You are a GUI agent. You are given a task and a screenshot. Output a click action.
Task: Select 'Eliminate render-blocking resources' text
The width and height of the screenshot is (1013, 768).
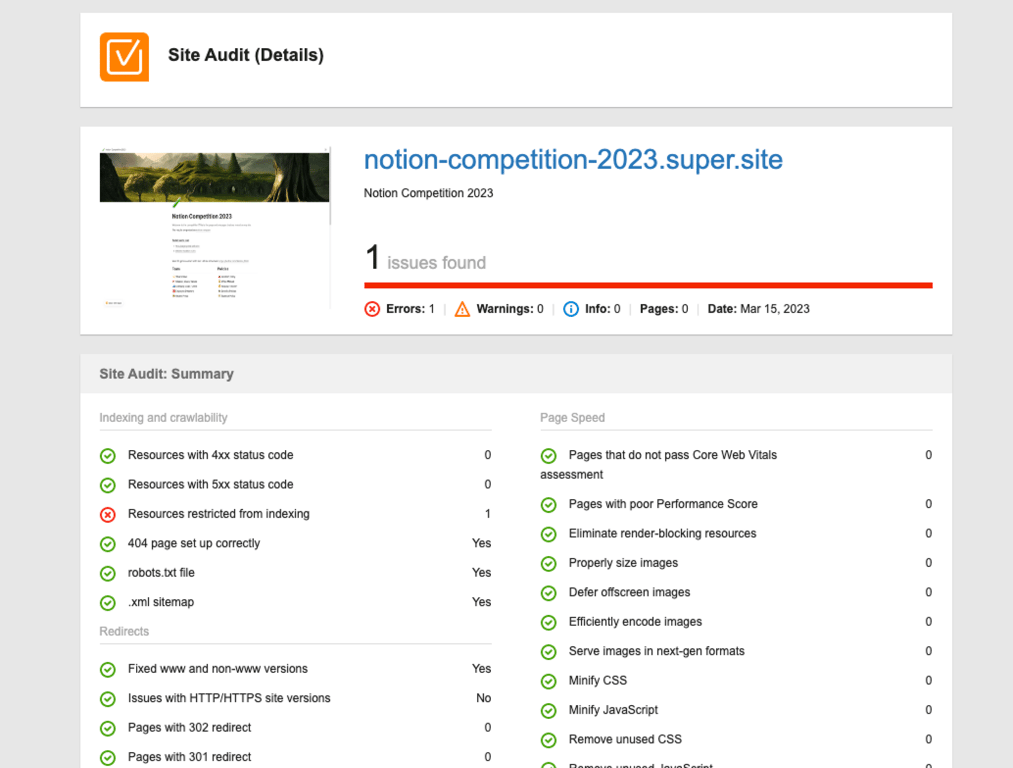tap(662, 534)
